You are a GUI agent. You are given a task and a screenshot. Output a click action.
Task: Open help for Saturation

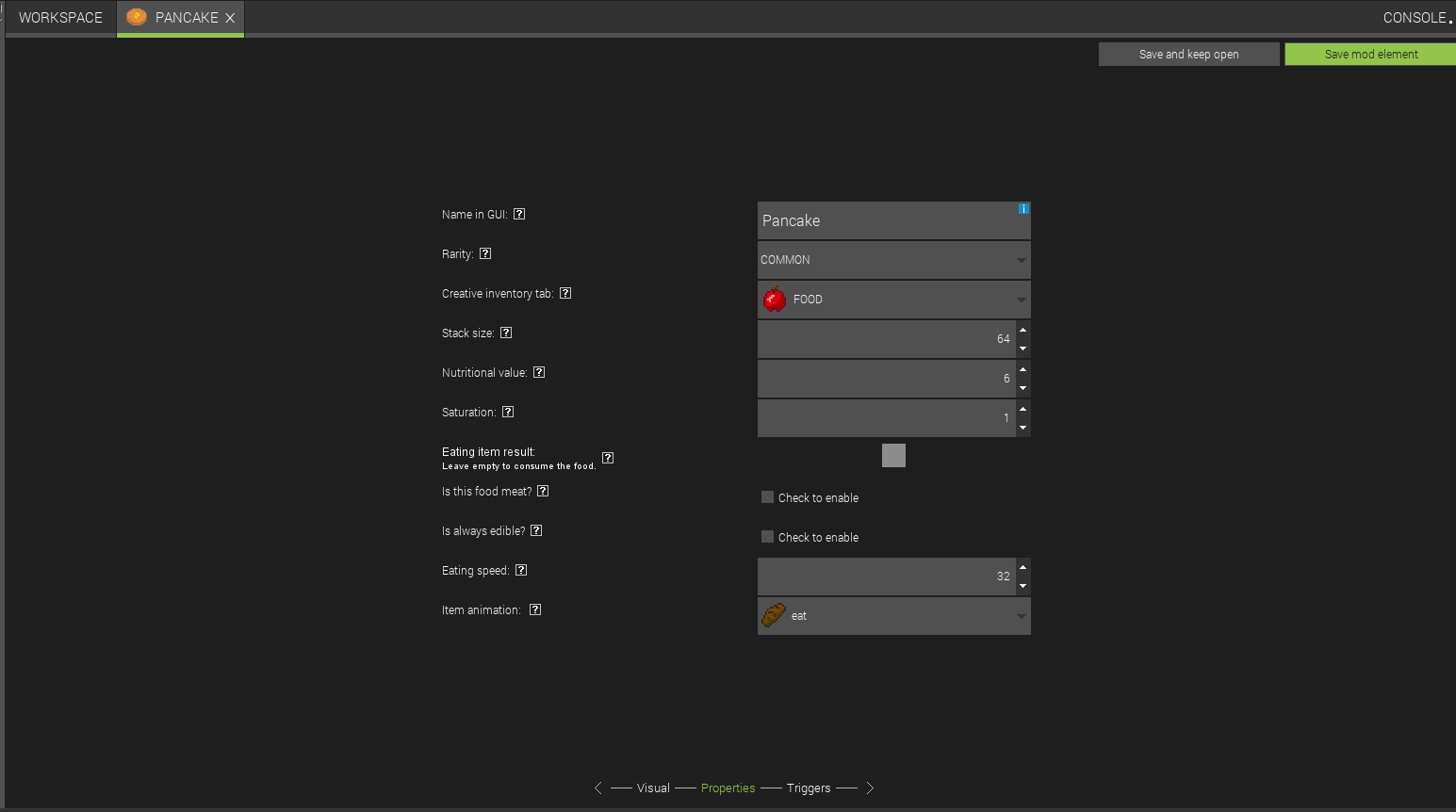click(x=508, y=411)
